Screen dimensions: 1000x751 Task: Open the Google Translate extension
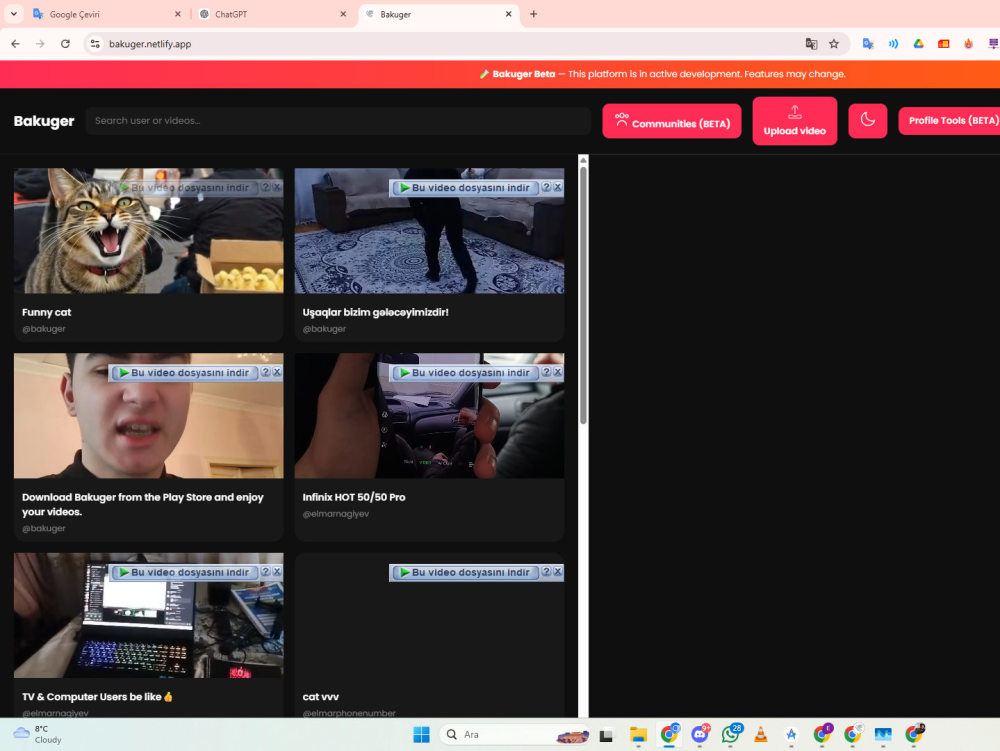coord(868,44)
